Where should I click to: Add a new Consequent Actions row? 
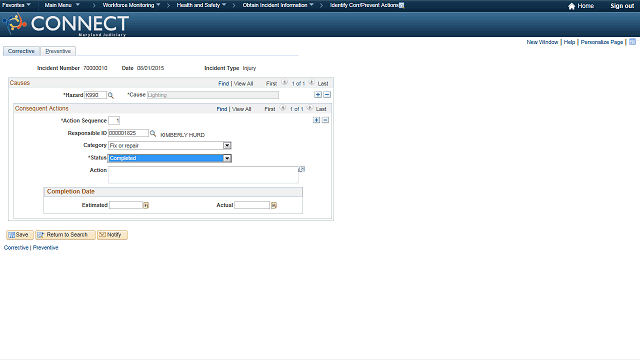pyautogui.click(x=316, y=120)
